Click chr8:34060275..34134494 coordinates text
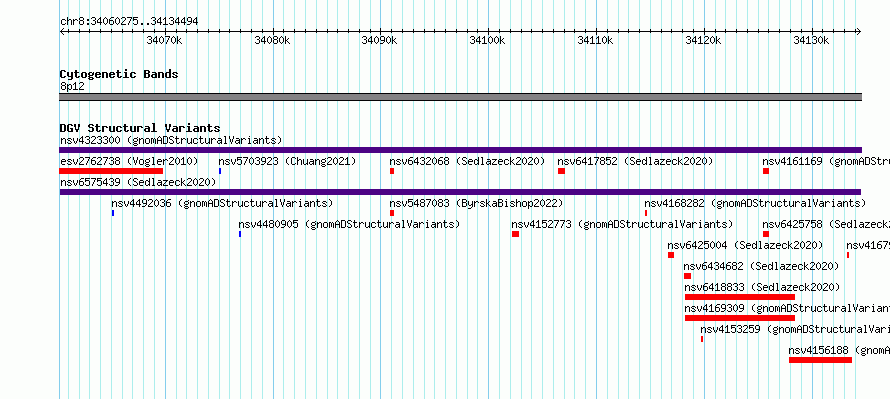 (x=129, y=22)
